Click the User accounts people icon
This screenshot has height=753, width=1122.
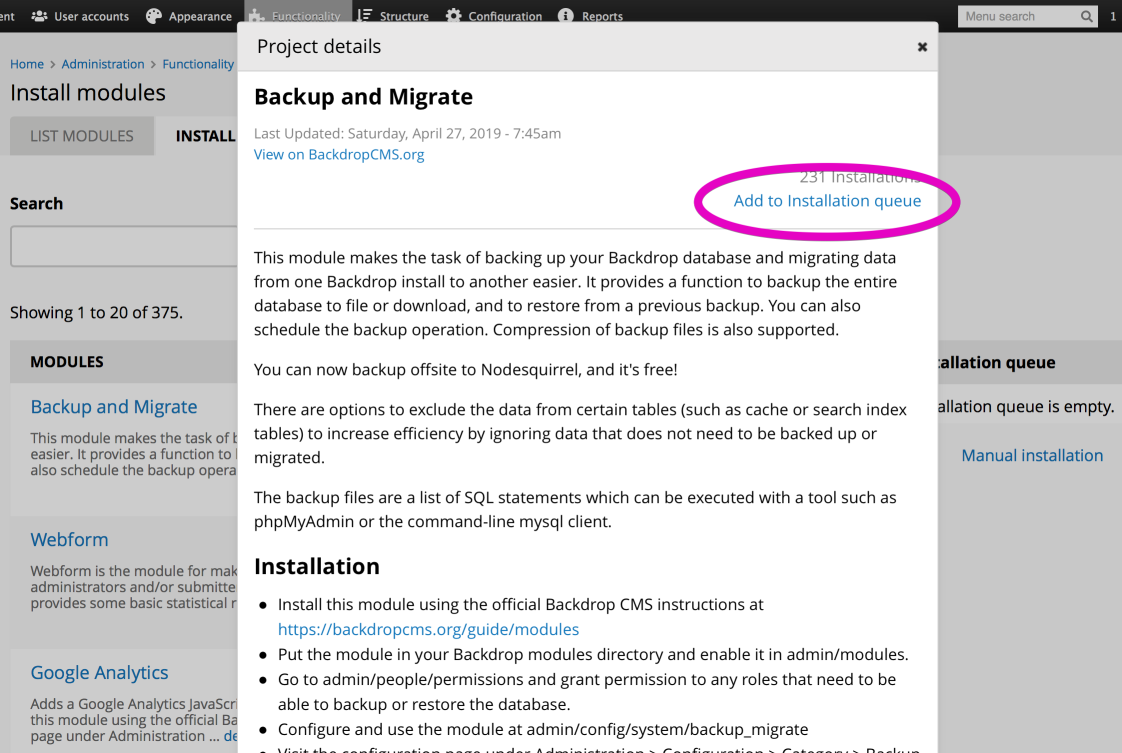click(39, 16)
